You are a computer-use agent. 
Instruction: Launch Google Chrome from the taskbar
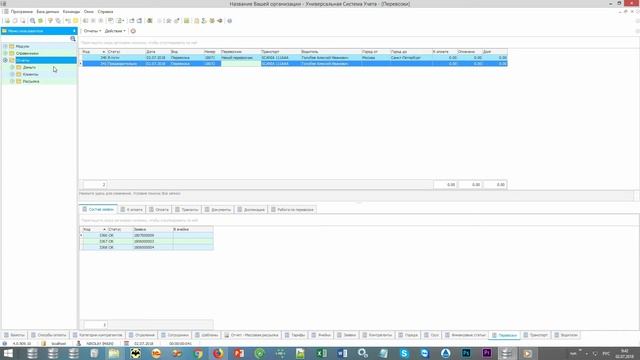[198, 353]
